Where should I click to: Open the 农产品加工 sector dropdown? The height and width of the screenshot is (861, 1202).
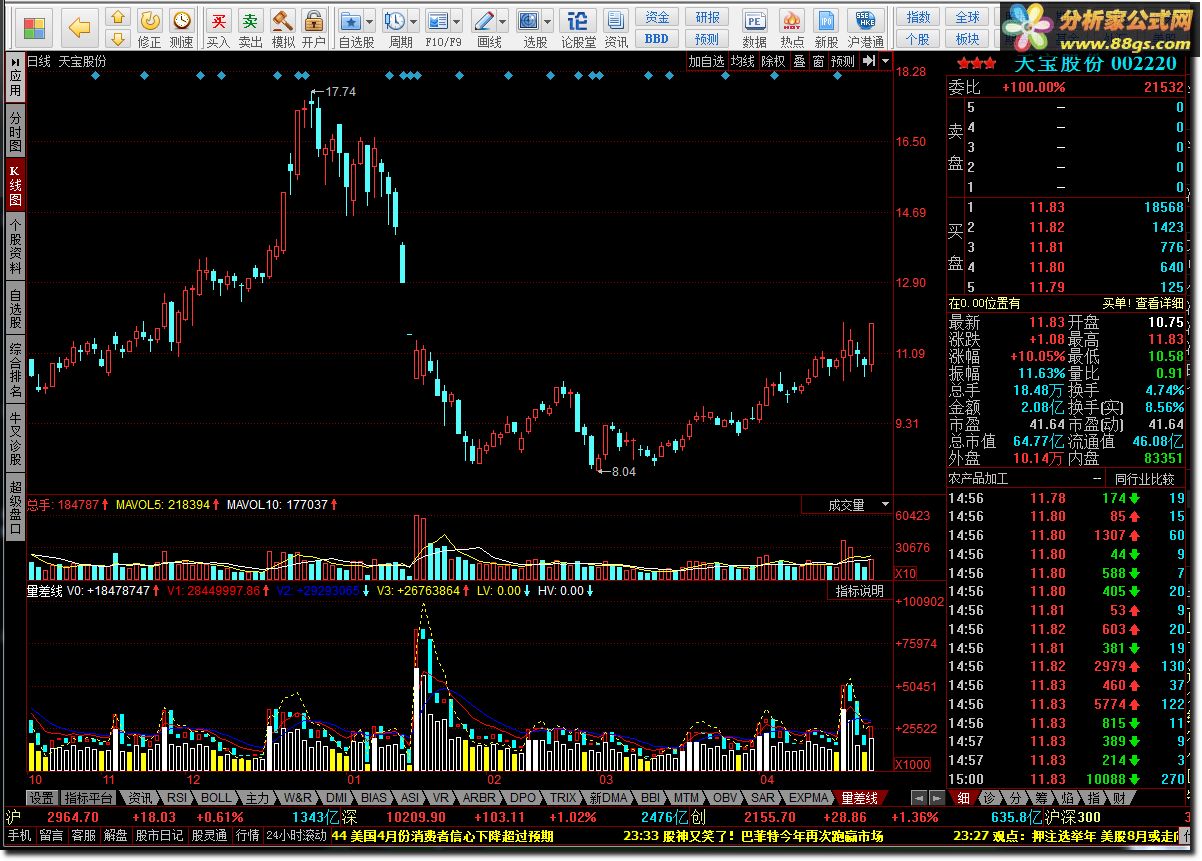point(1025,479)
